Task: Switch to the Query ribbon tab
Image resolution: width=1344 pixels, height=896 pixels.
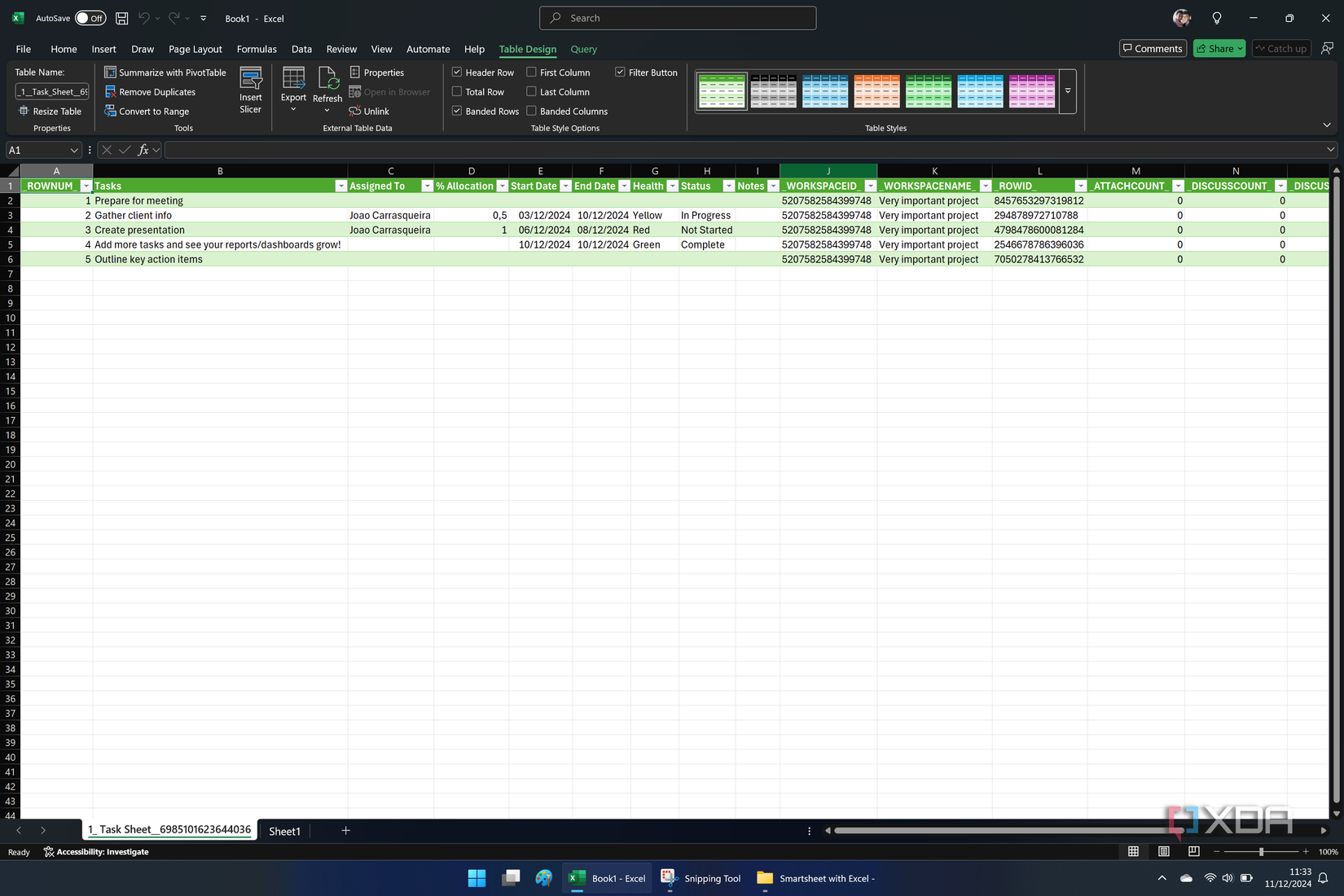Action: point(583,49)
